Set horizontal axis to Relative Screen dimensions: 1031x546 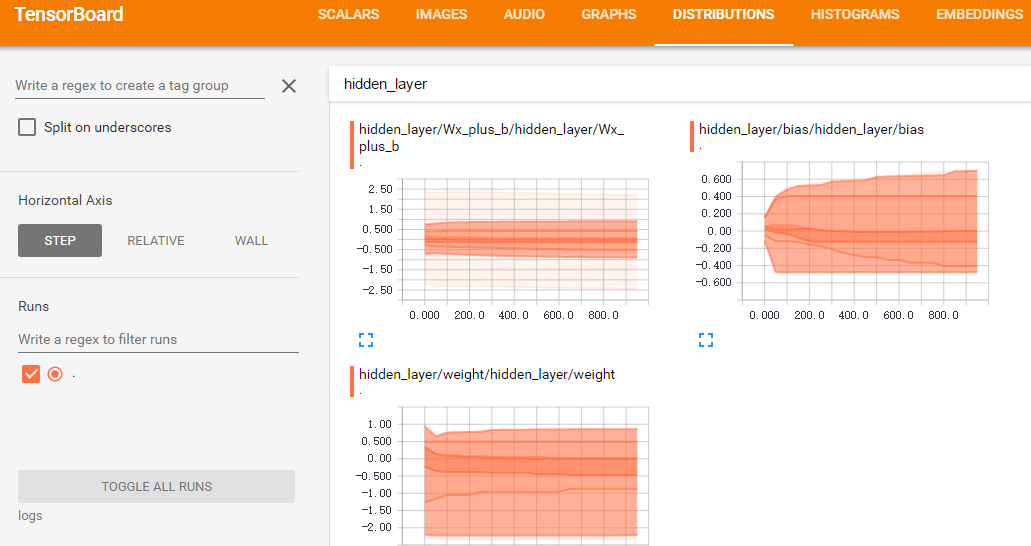pos(156,240)
